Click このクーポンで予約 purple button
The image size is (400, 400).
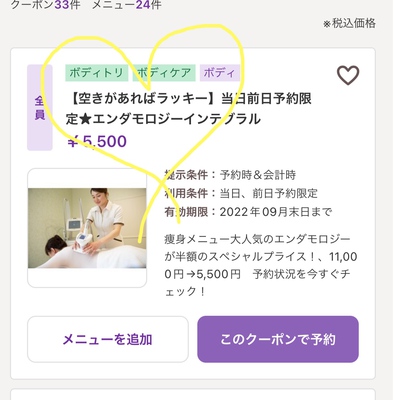(x=278, y=339)
